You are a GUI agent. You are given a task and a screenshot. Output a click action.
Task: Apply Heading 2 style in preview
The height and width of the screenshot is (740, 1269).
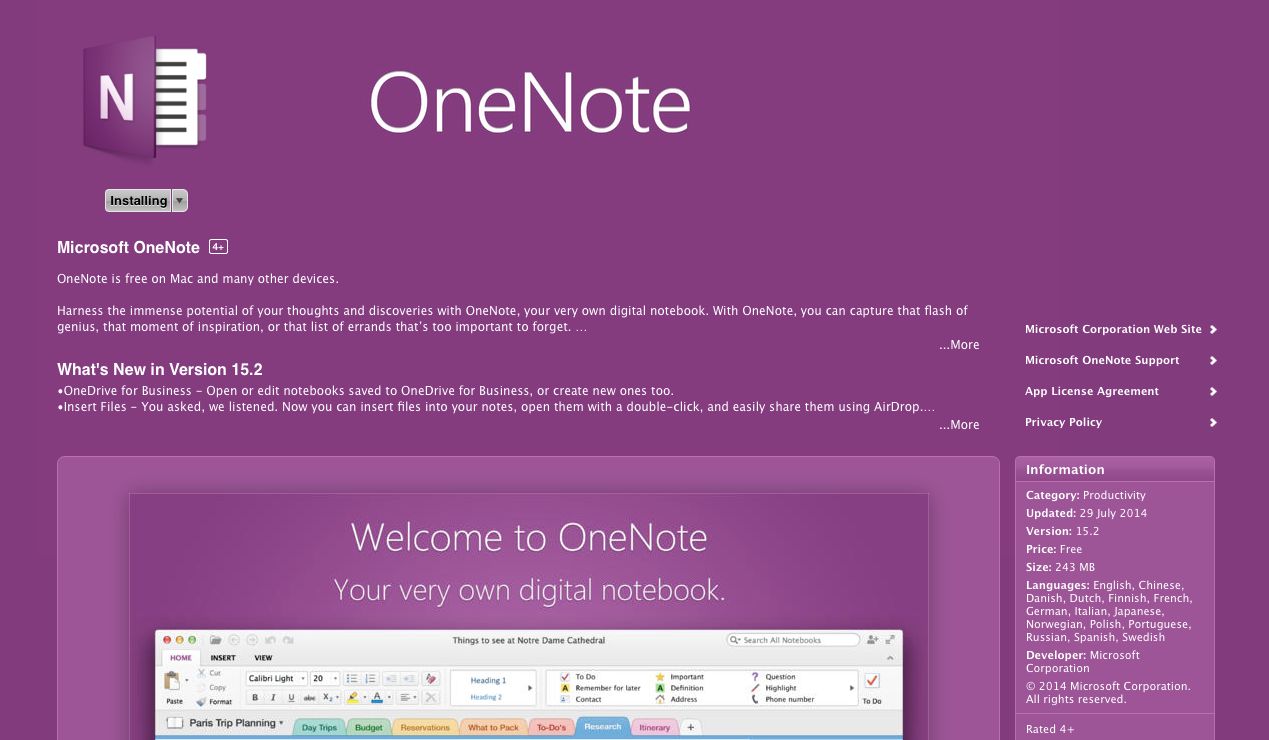(486, 697)
